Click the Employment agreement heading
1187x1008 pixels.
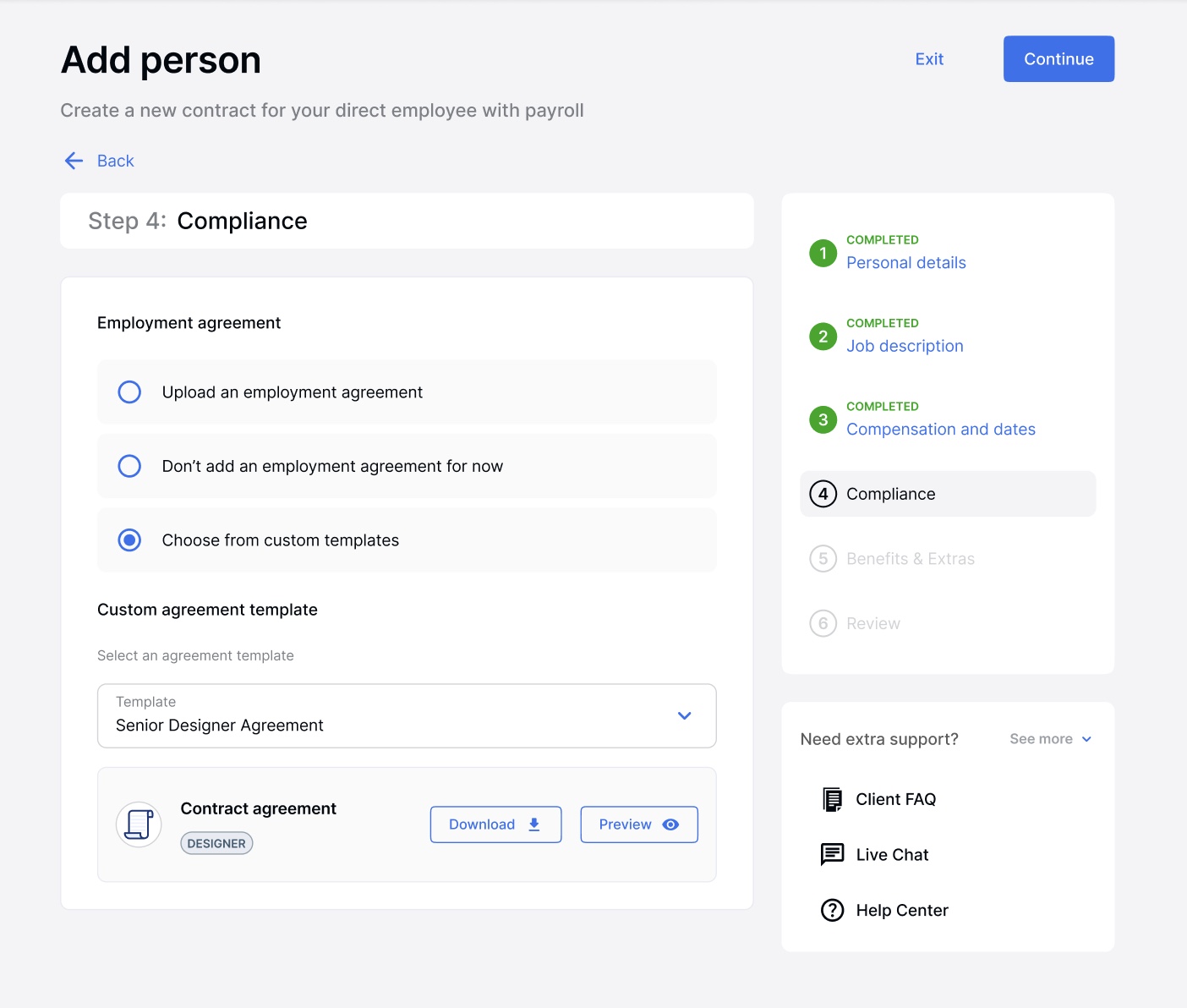click(x=189, y=323)
